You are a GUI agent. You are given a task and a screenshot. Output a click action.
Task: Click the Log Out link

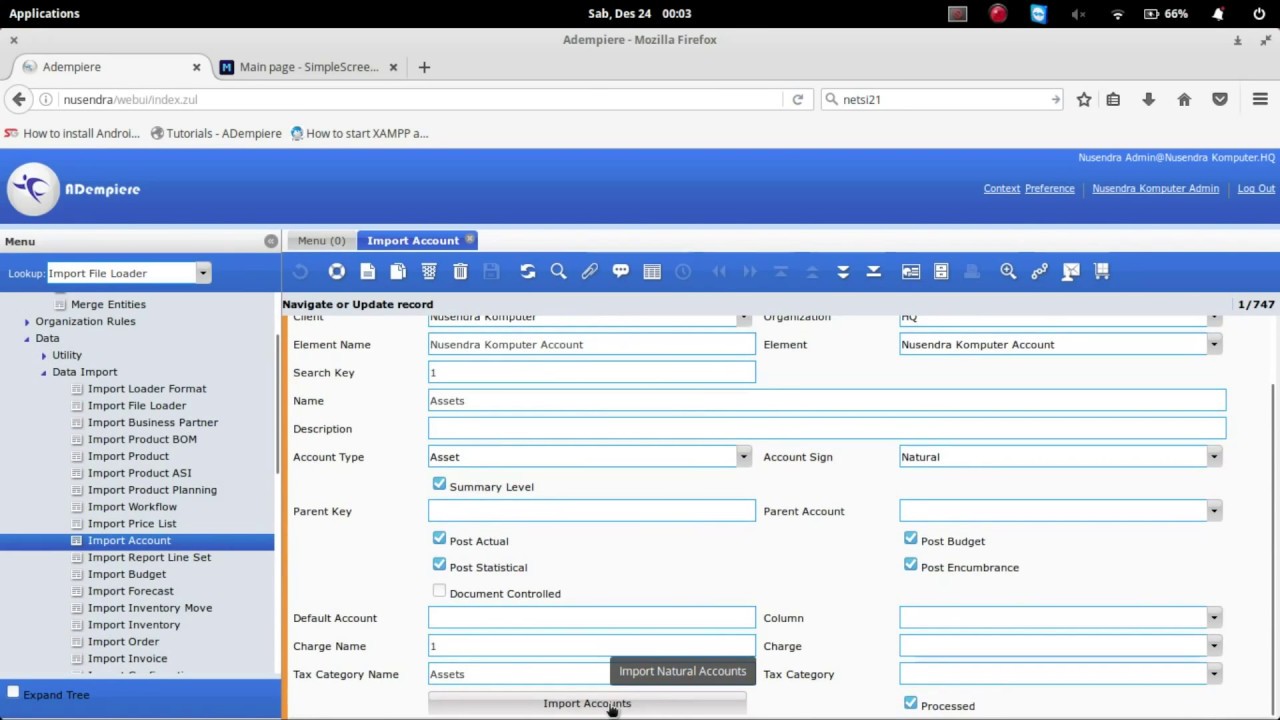tap(1256, 188)
